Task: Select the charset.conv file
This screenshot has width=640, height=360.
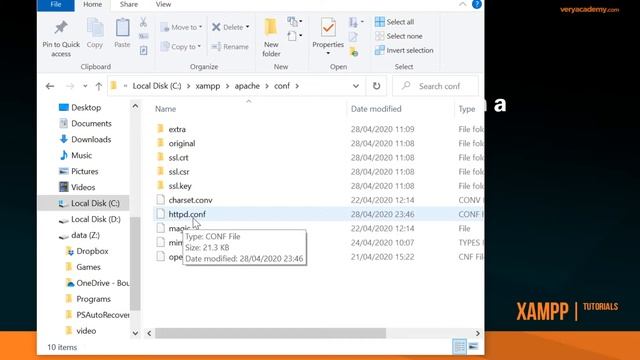Action: tap(190, 200)
